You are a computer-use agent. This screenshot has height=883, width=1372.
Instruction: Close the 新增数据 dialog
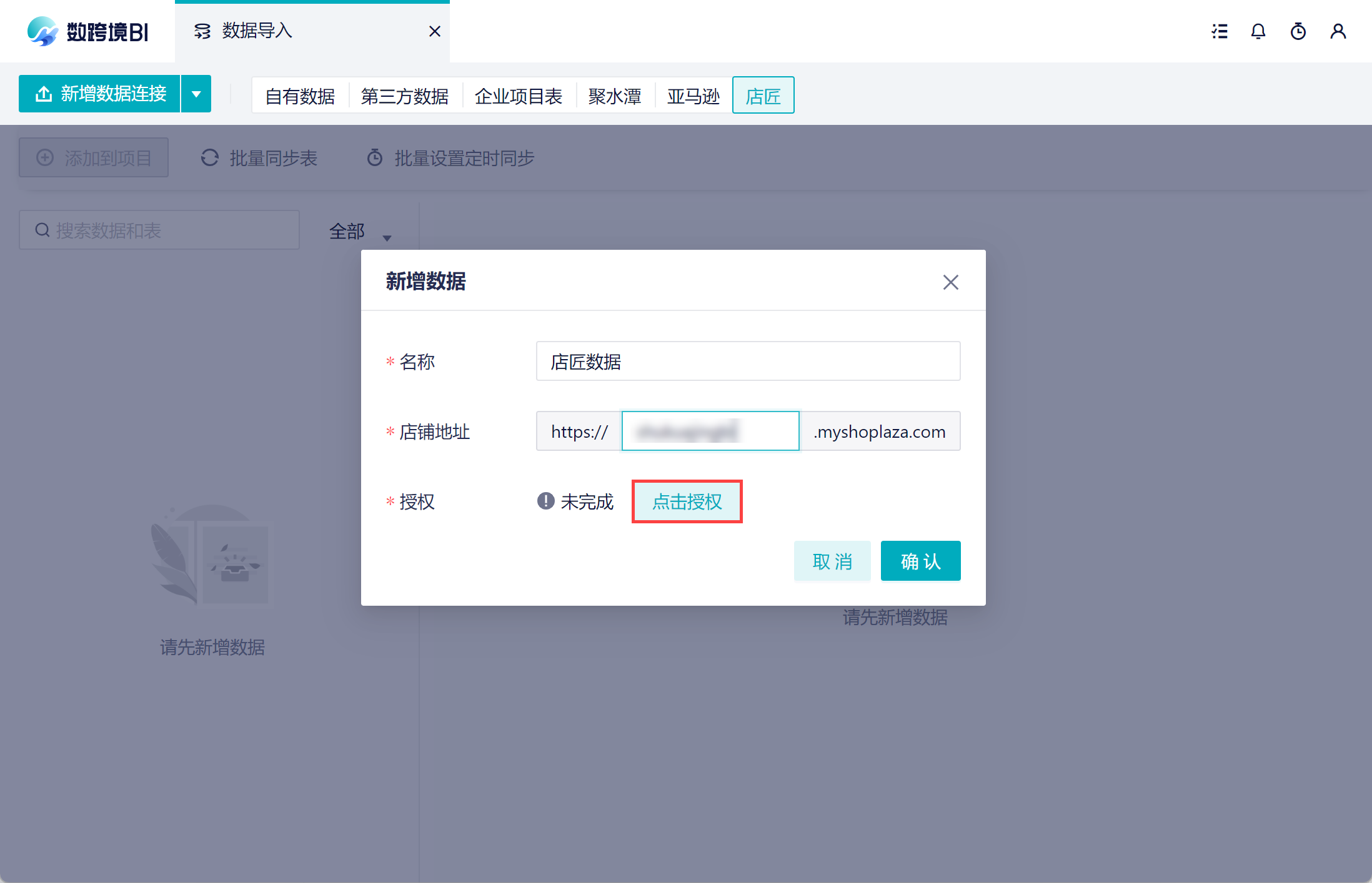pyautogui.click(x=950, y=282)
